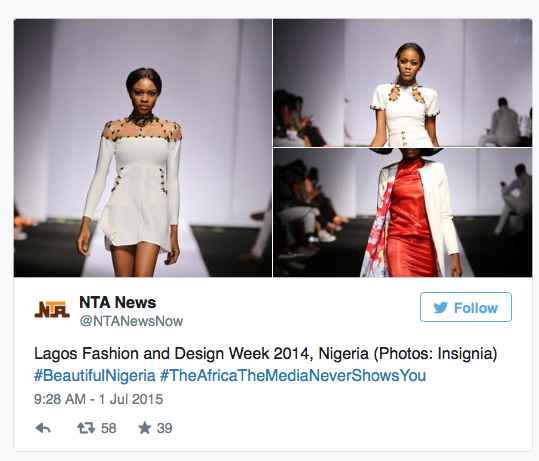This screenshot has width=539, height=461.
Task: Open the red dress with white coat photo
Action: tap(403, 213)
